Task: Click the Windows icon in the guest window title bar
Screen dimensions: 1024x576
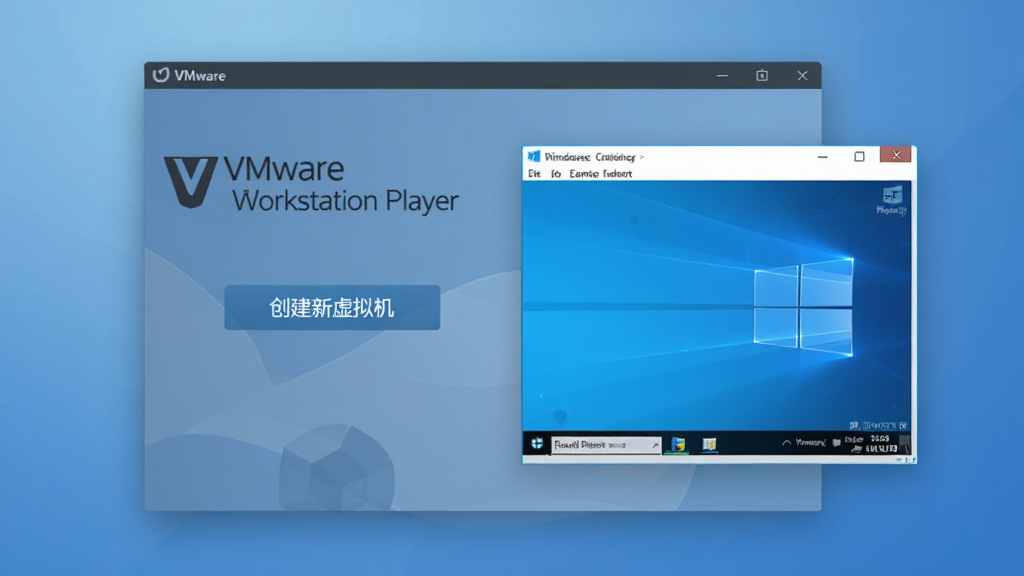Action: (534, 156)
